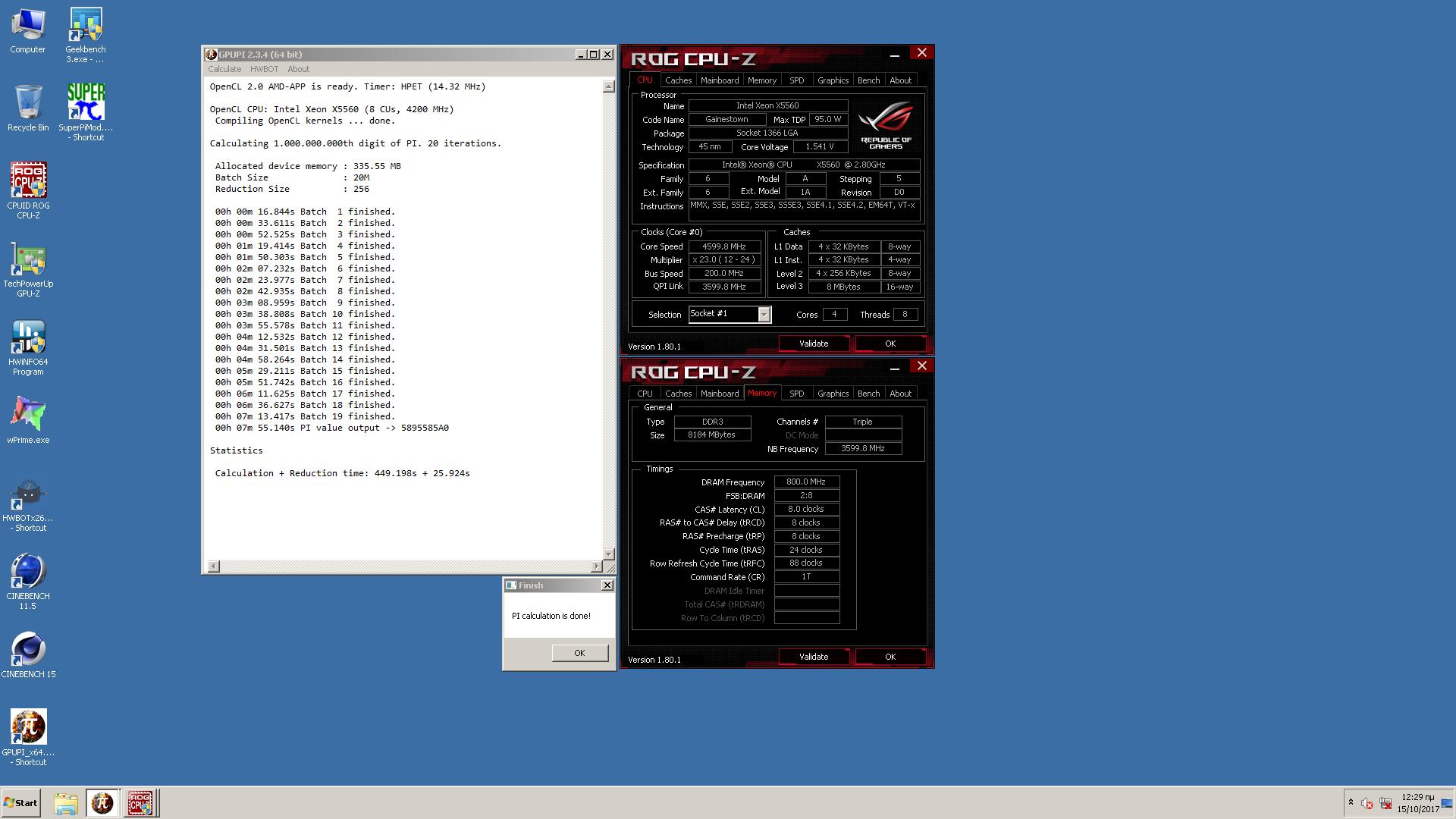The width and height of the screenshot is (1456, 819).
Task: Click the Show Desktop button at taskbar end
Action: 1447,803
